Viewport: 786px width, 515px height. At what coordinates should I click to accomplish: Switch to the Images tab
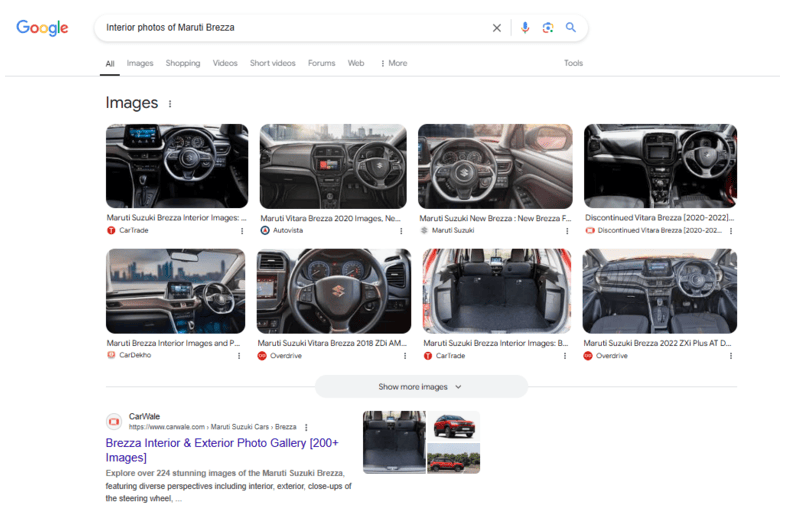(140, 63)
